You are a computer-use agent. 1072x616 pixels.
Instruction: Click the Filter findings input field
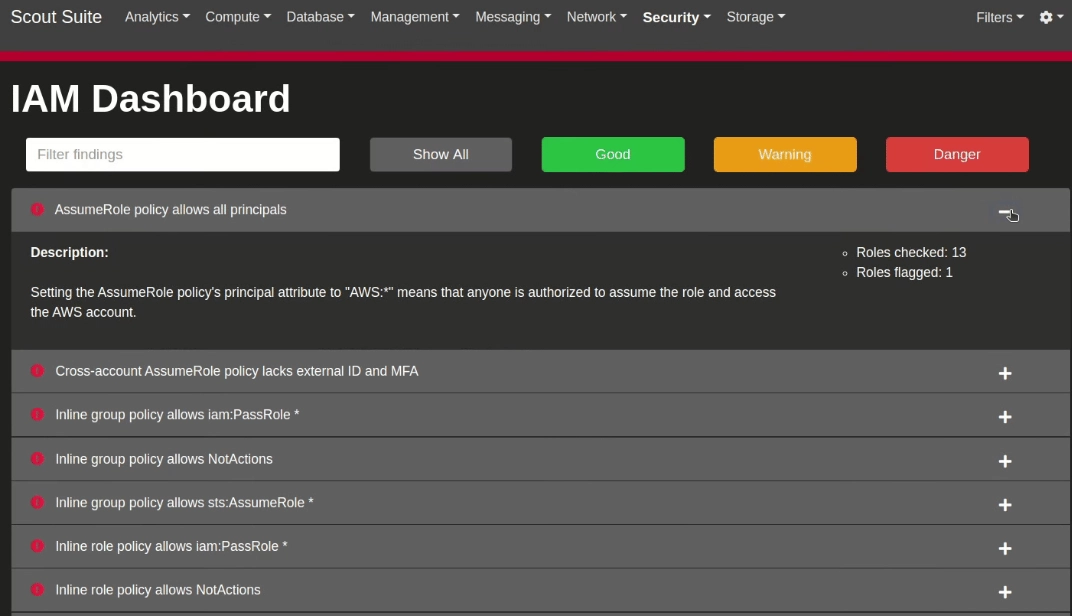(183, 155)
